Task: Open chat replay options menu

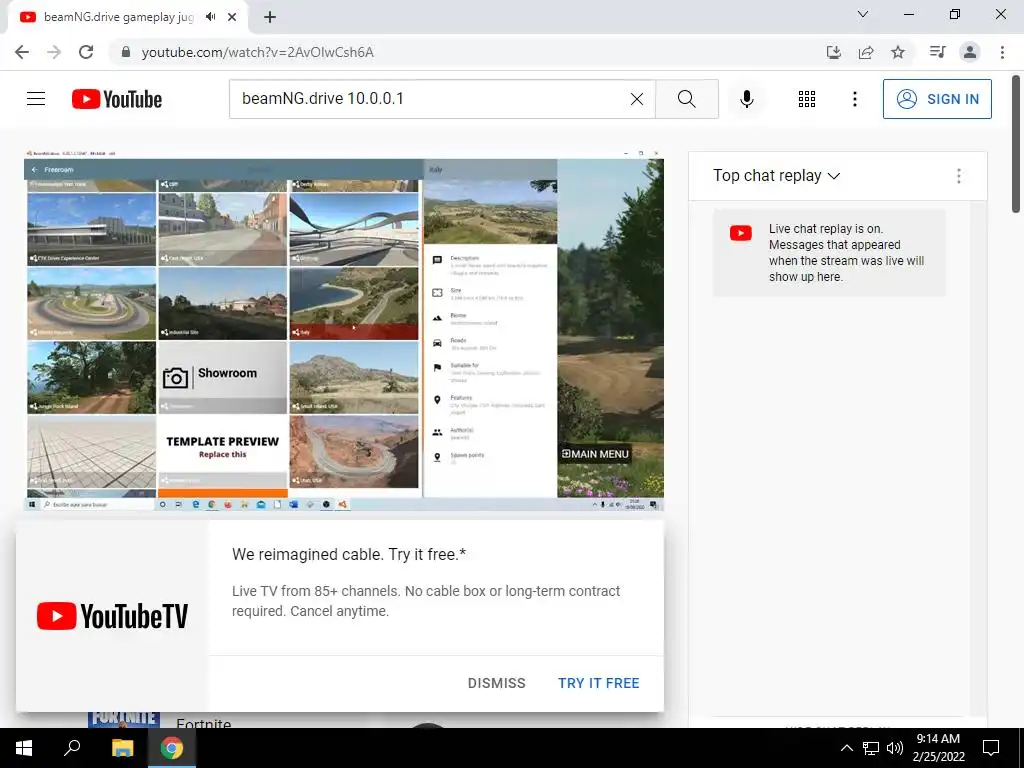Action: (x=959, y=176)
